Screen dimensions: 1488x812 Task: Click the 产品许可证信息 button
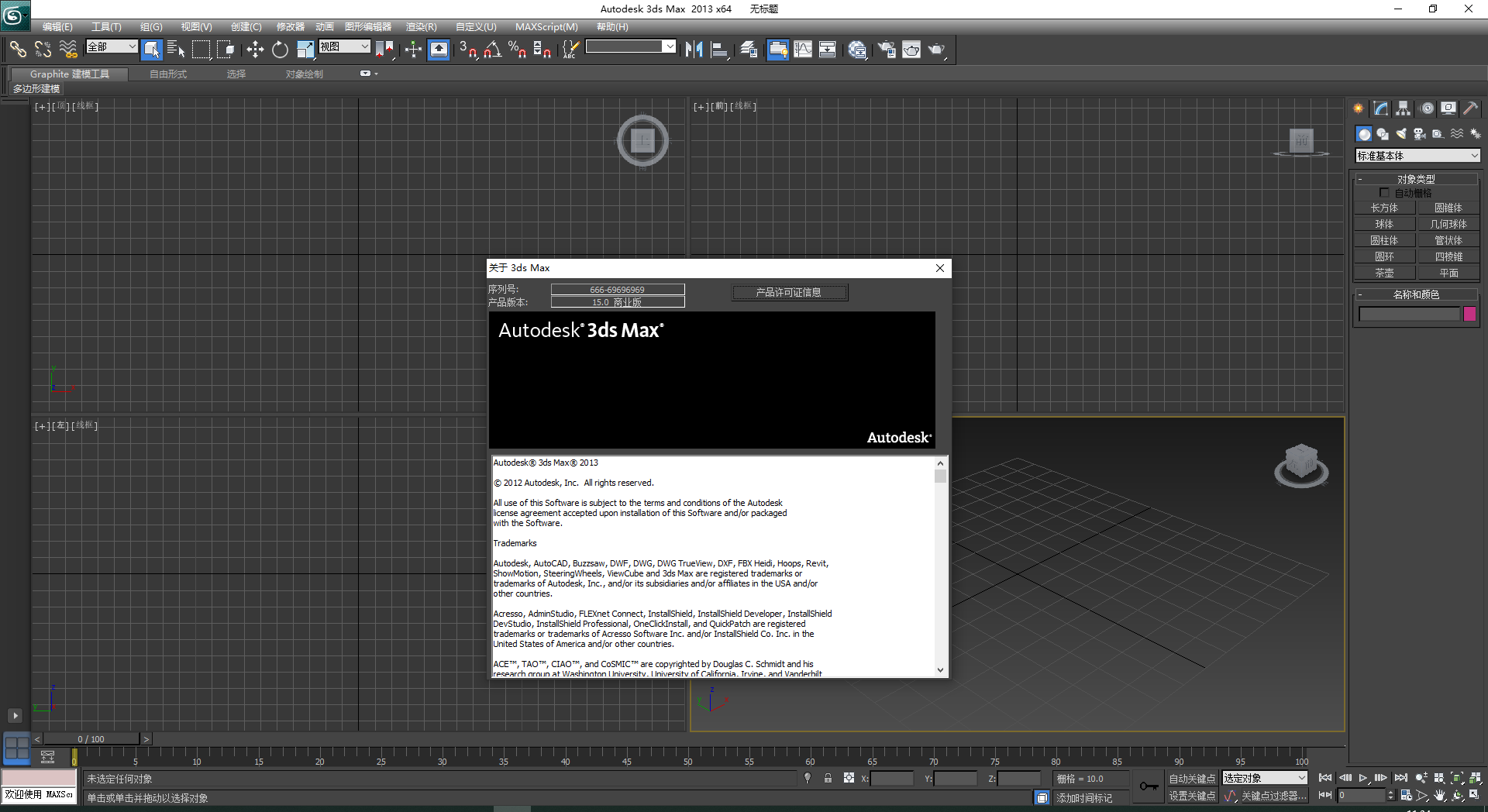(x=790, y=292)
